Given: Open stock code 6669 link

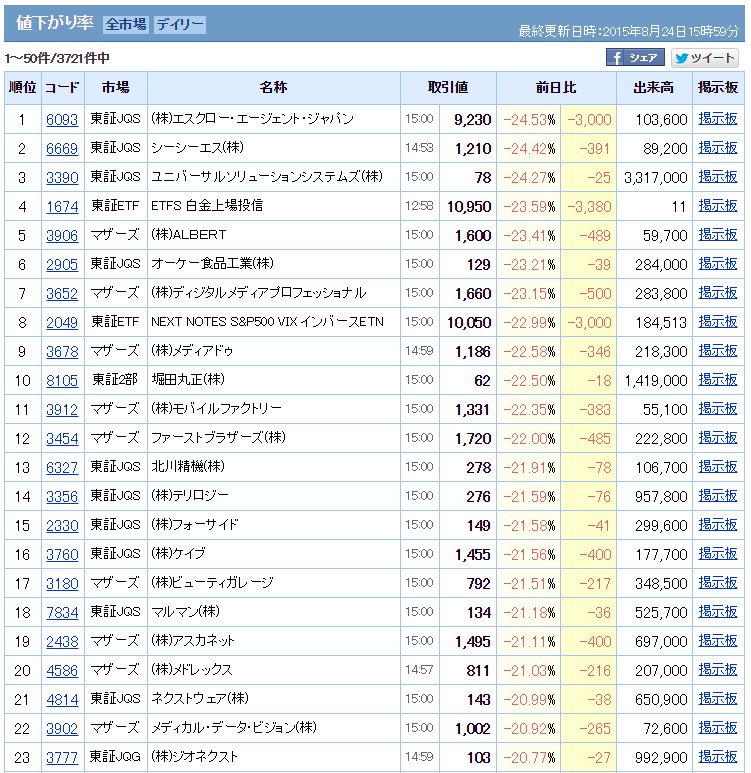Looking at the screenshot, I should pyautogui.click(x=62, y=148).
